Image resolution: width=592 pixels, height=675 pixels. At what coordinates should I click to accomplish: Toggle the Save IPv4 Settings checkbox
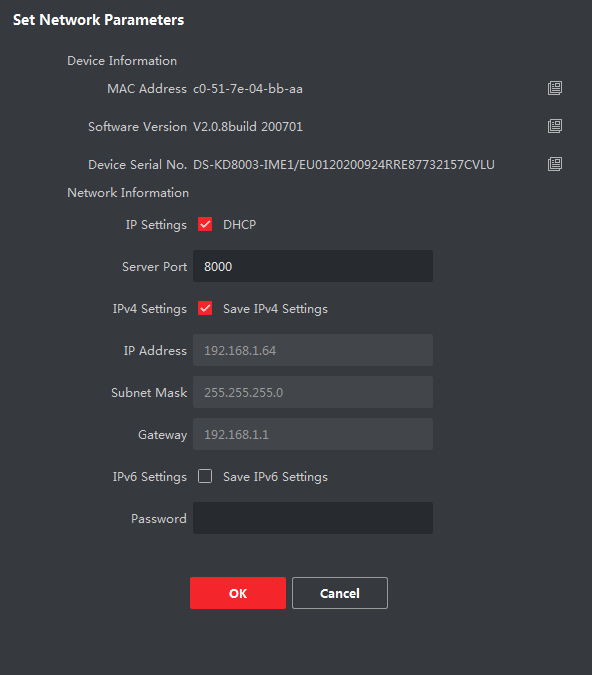tap(205, 308)
